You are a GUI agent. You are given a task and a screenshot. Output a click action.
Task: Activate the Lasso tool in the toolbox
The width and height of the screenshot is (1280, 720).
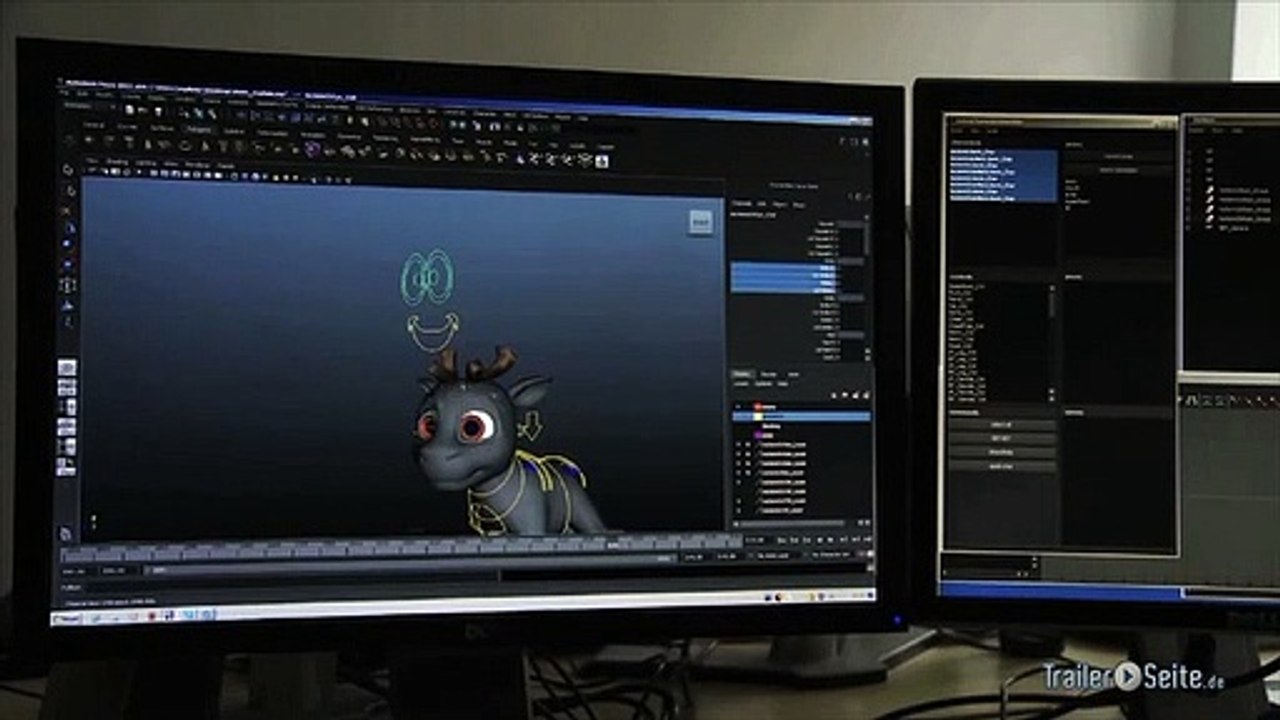coord(69,191)
